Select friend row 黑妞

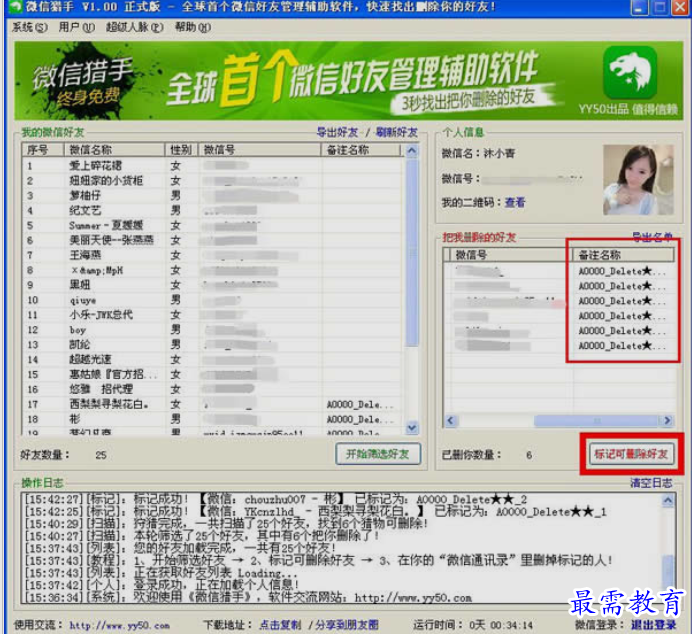point(212,285)
